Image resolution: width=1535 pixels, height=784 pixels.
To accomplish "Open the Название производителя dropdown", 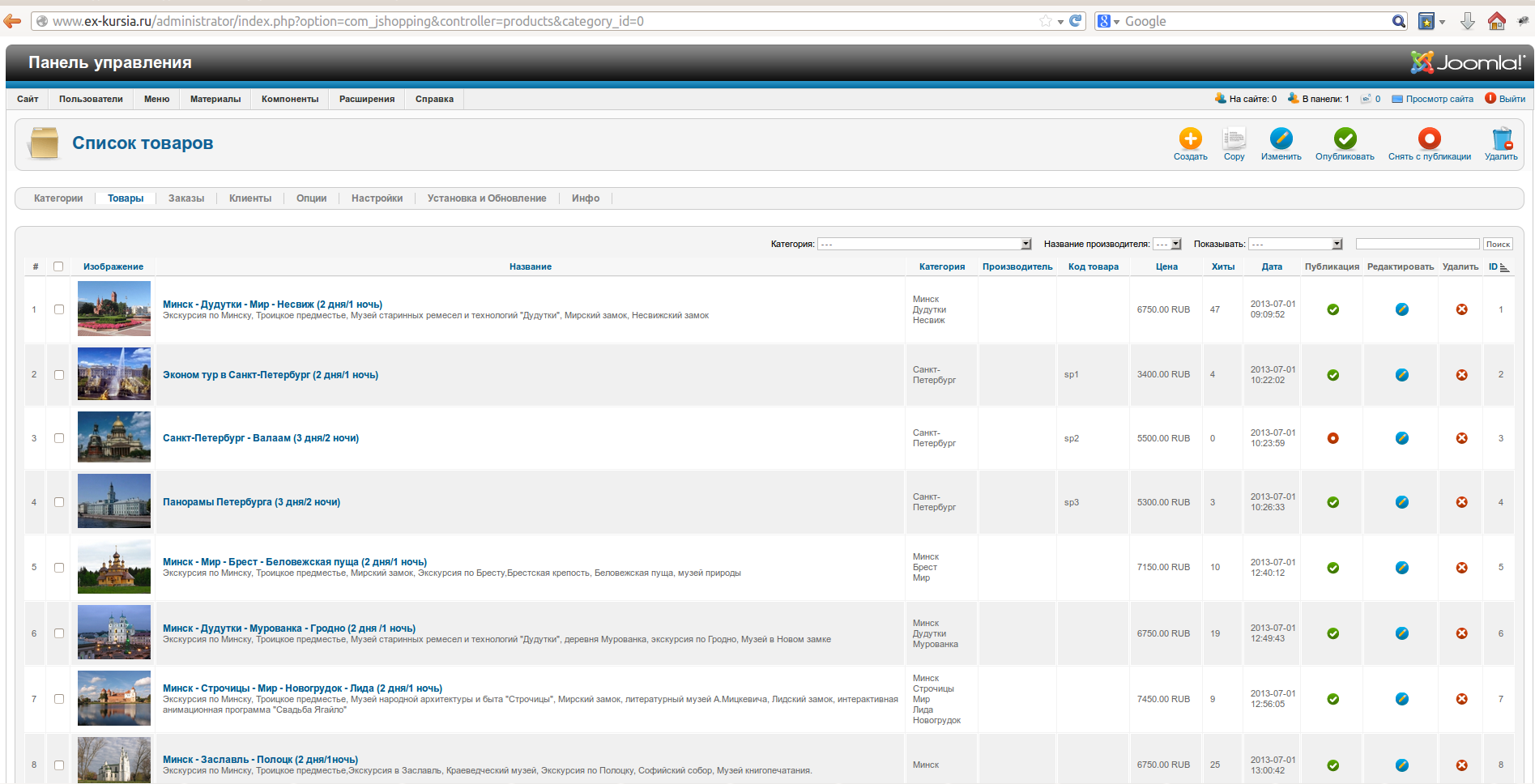I will pyautogui.click(x=1167, y=244).
